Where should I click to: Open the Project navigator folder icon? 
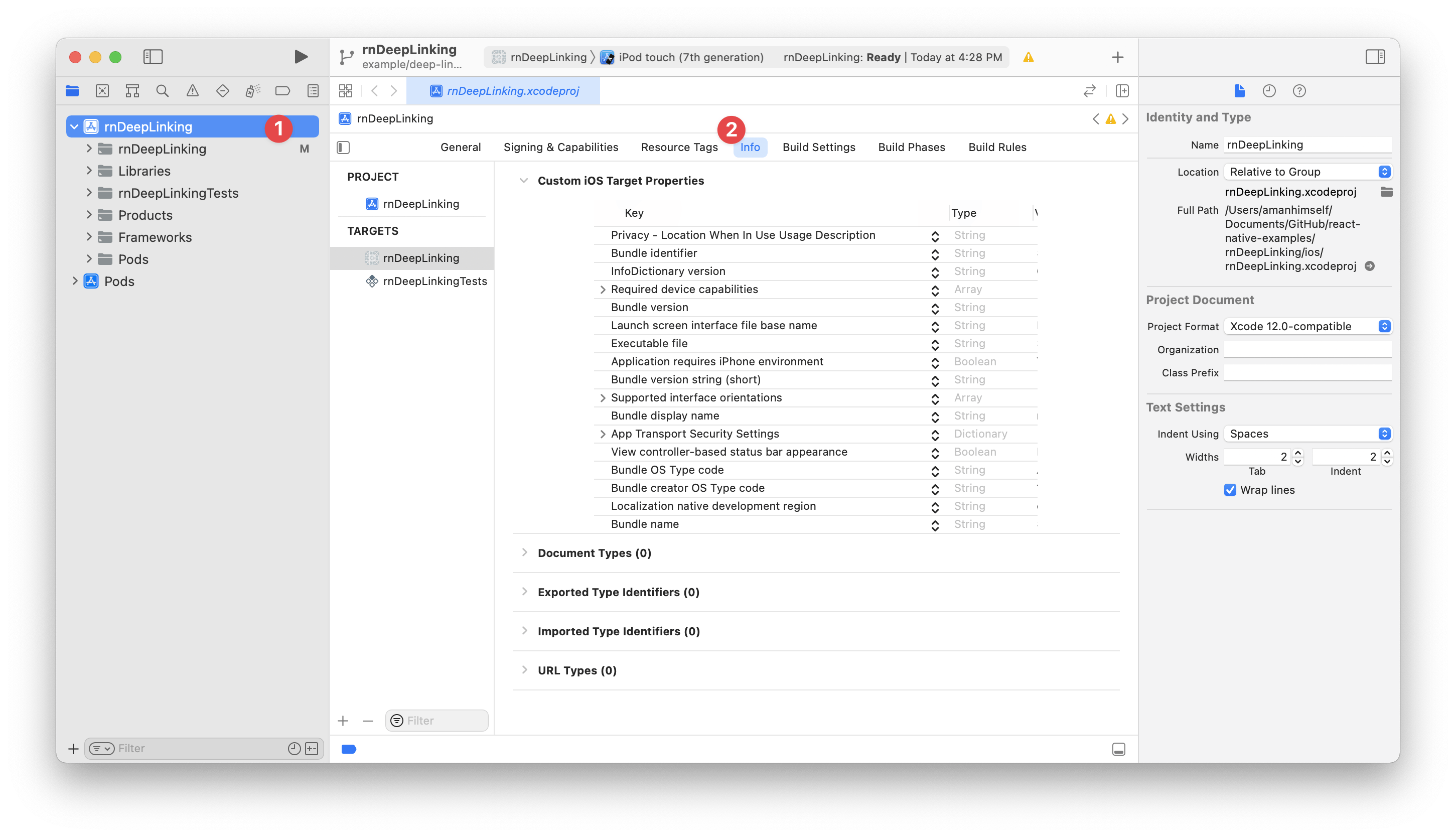pos(72,90)
